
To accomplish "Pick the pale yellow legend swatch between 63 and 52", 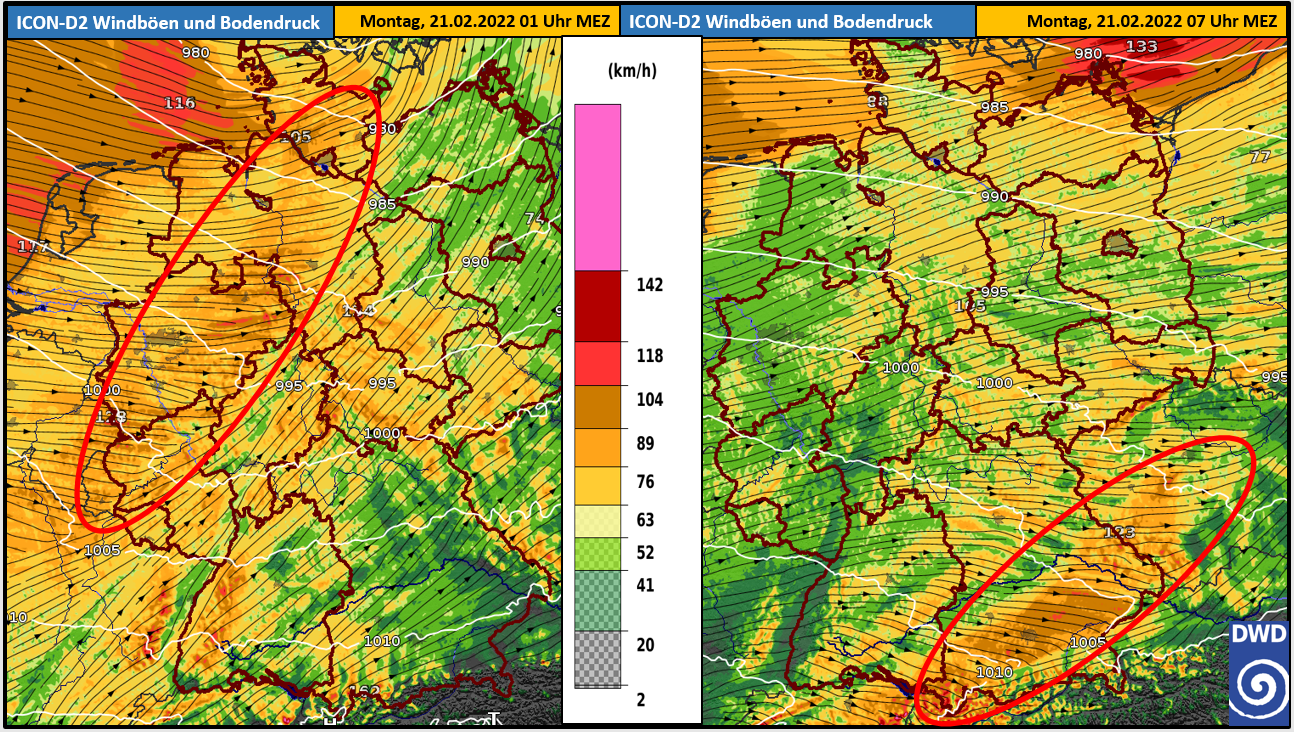I will 598,522.
